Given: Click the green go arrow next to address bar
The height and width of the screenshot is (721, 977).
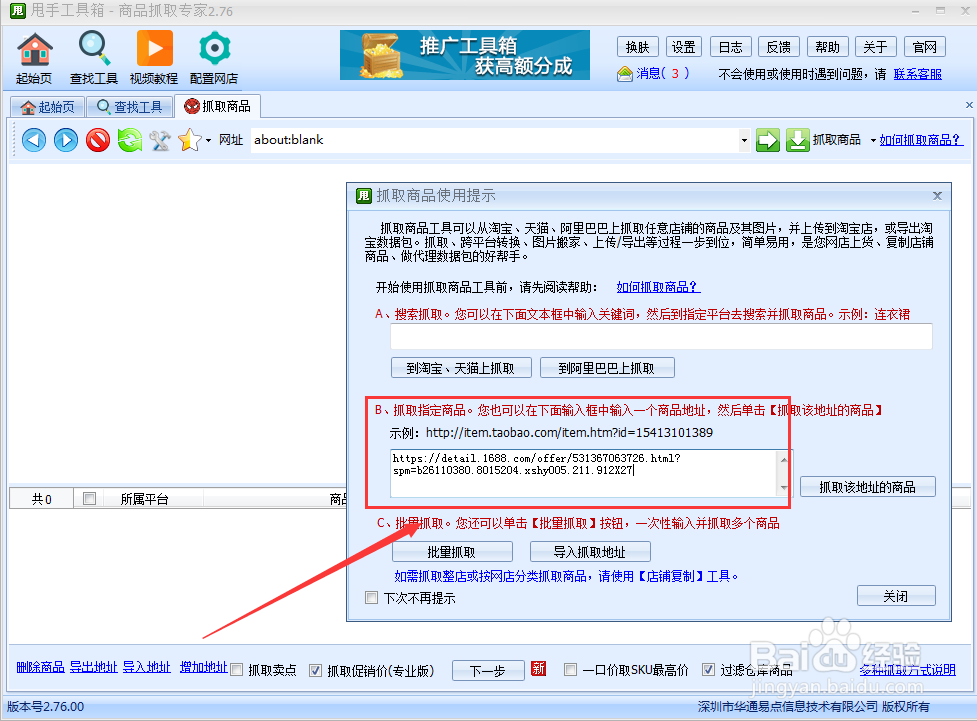Looking at the screenshot, I should [768, 140].
